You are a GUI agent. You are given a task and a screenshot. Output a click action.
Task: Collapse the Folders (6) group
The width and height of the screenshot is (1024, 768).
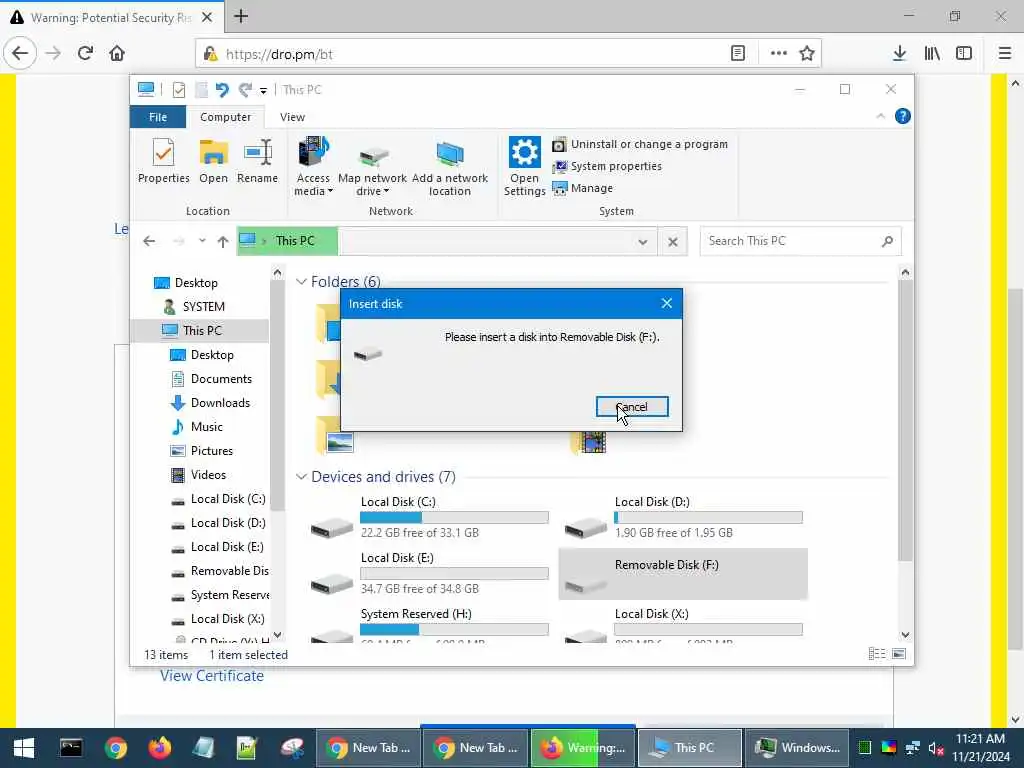(x=301, y=281)
